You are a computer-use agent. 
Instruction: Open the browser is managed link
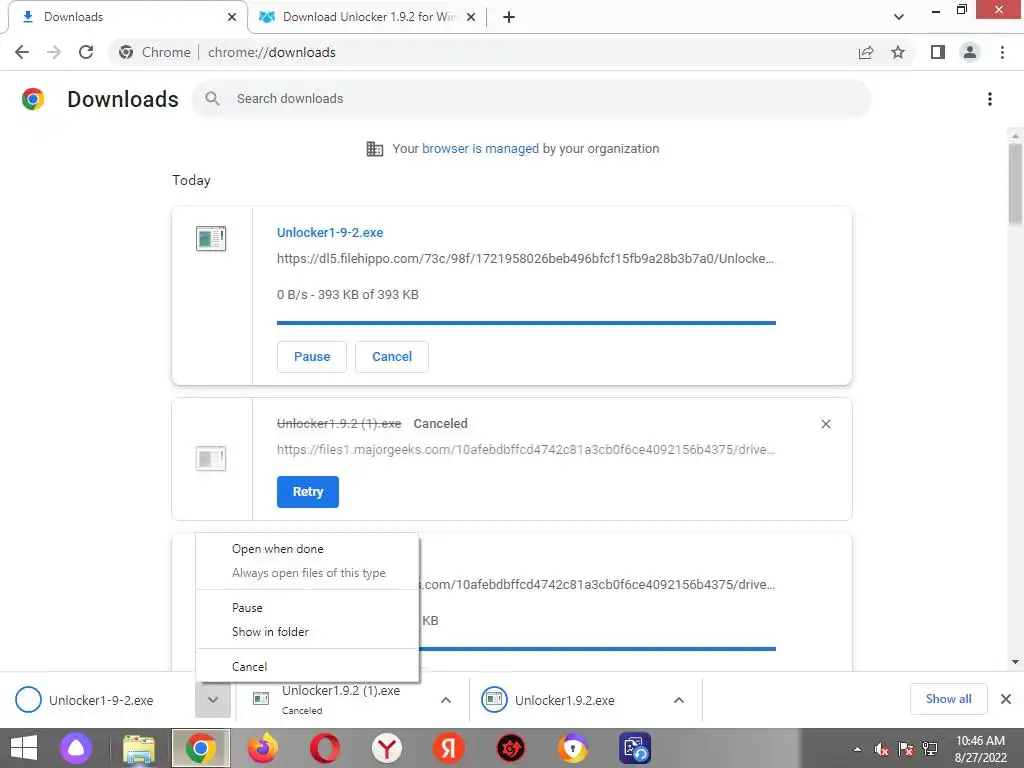[x=480, y=149]
